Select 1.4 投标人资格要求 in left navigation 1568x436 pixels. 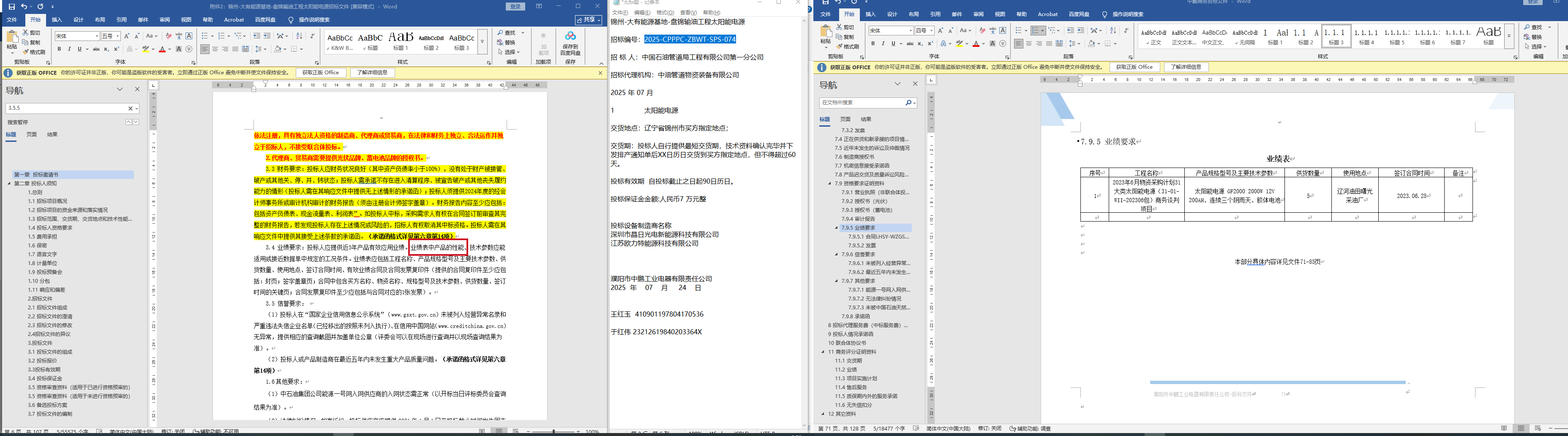pos(50,228)
